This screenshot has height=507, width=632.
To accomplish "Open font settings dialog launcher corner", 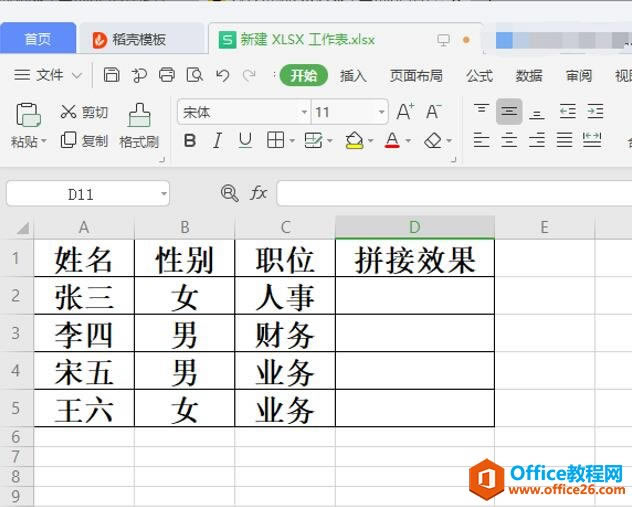I will click(x=453, y=160).
